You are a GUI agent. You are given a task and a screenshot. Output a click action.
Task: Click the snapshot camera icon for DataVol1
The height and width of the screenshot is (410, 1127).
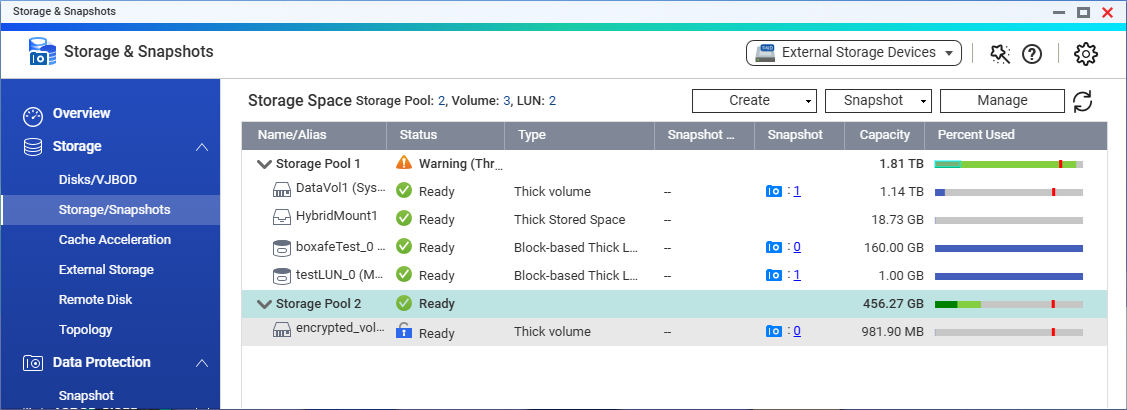[x=773, y=191]
